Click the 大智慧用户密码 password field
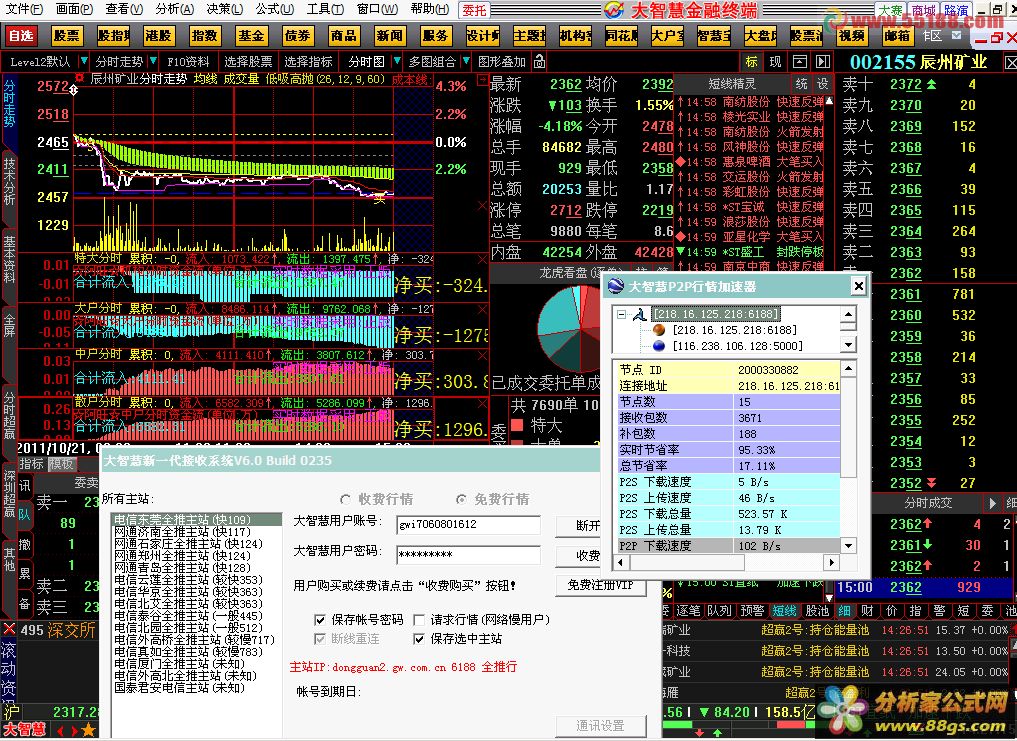The width and height of the screenshot is (1017, 741). (x=468, y=555)
